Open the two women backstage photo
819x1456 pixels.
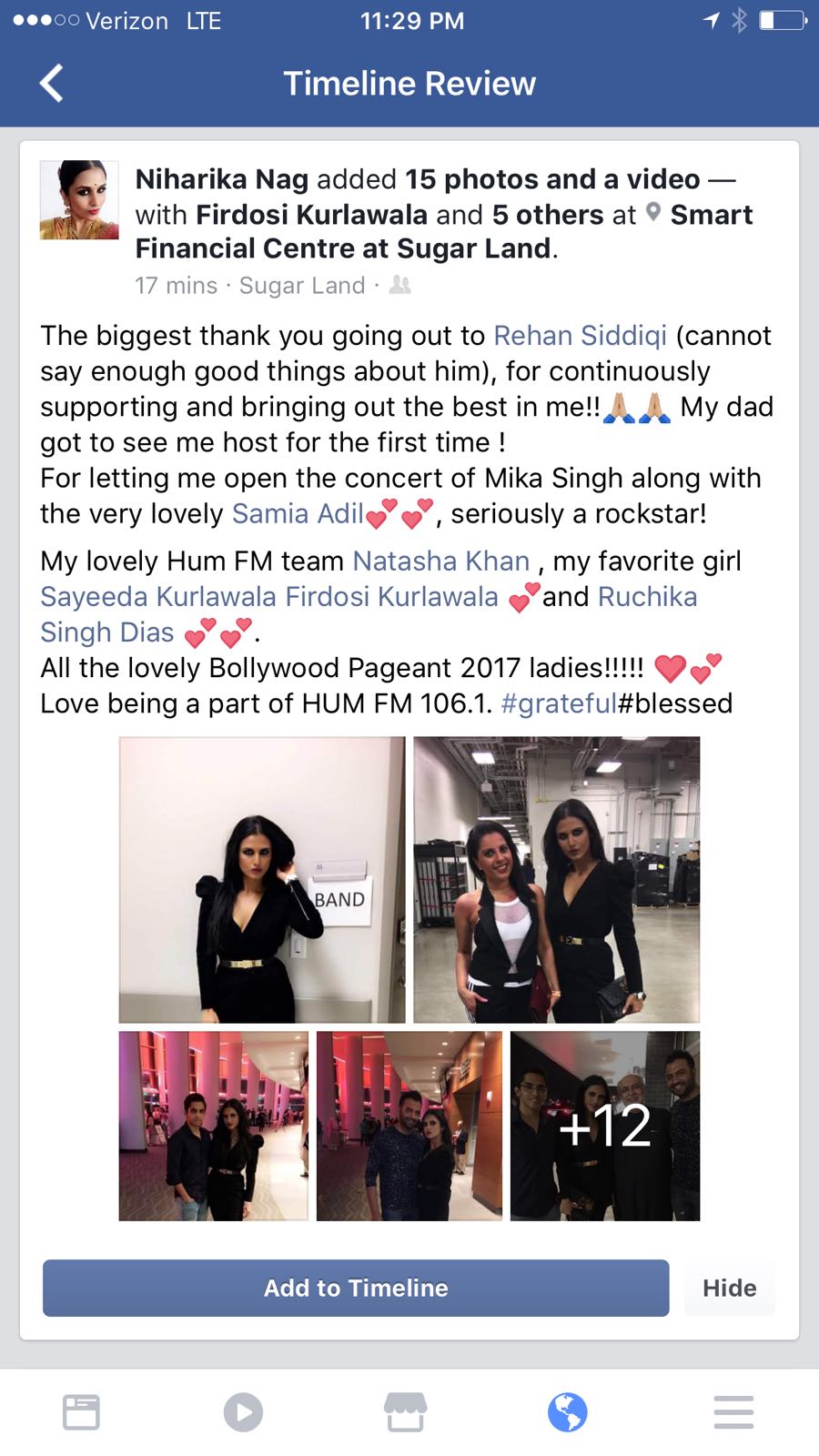[x=557, y=880]
